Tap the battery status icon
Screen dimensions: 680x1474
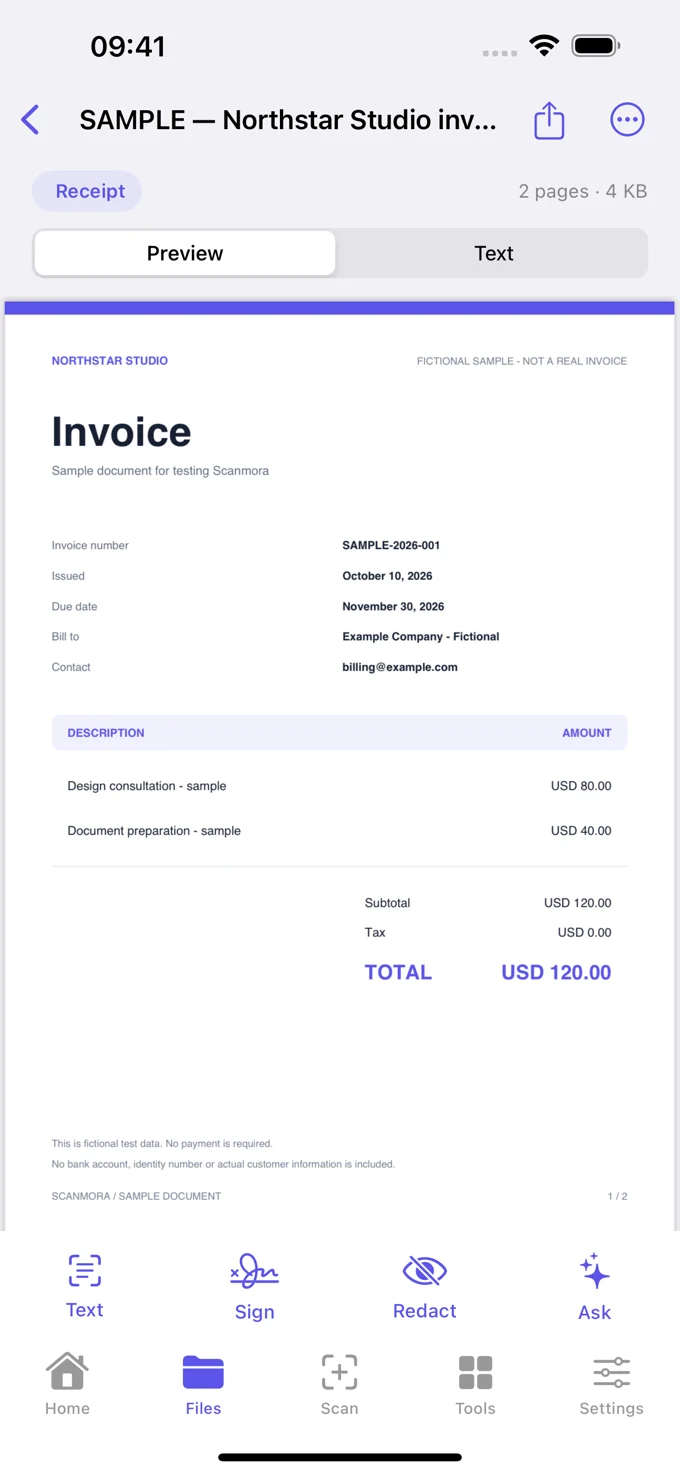(x=596, y=46)
